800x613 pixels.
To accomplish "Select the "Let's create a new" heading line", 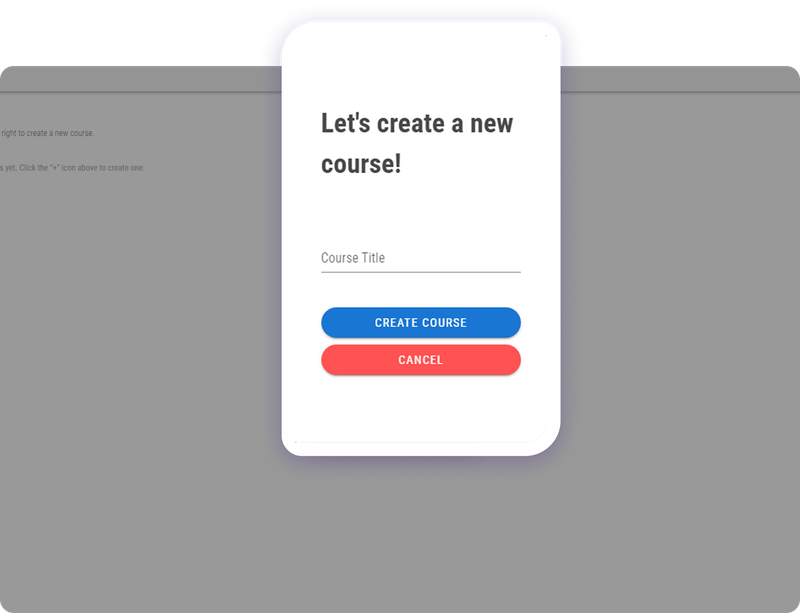I will (417, 124).
